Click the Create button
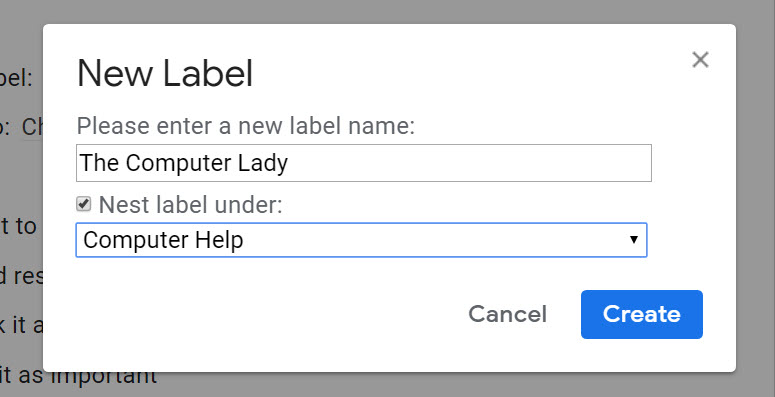The image size is (775, 397). point(642,314)
